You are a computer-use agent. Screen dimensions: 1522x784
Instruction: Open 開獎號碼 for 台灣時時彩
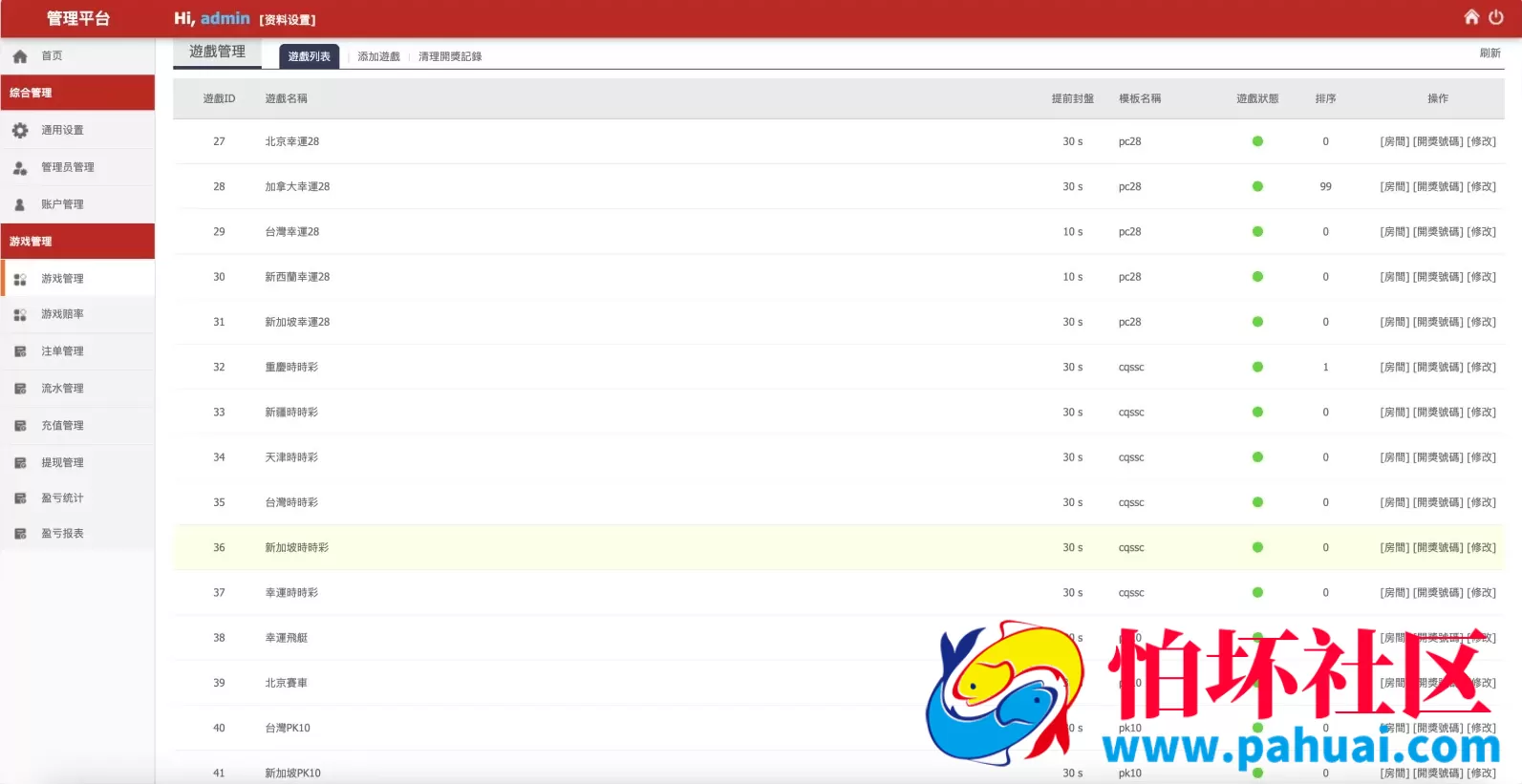tap(1438, 502)
